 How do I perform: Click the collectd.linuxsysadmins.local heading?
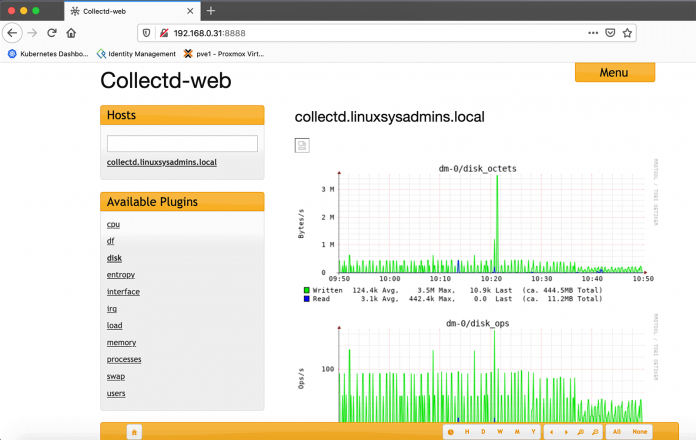coord(389,117)
